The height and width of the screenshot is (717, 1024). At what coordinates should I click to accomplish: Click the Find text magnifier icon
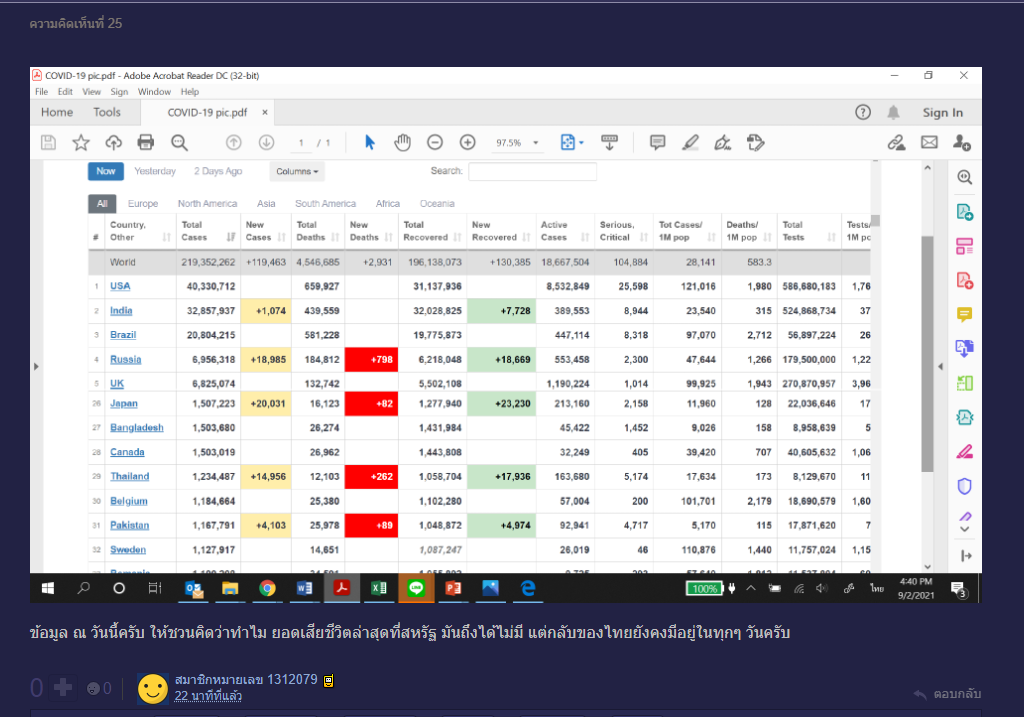click(x=179, y=142)
